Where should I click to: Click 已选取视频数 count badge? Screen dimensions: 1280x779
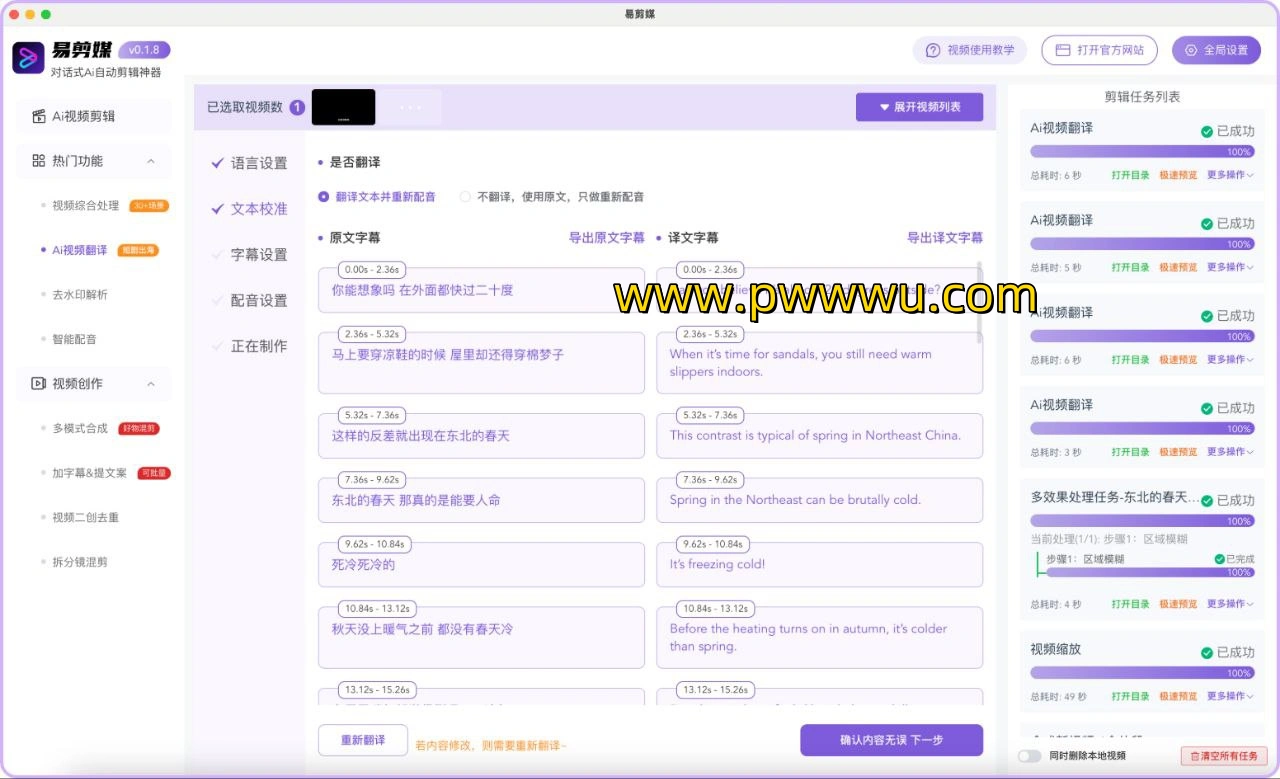pos(297,107)
